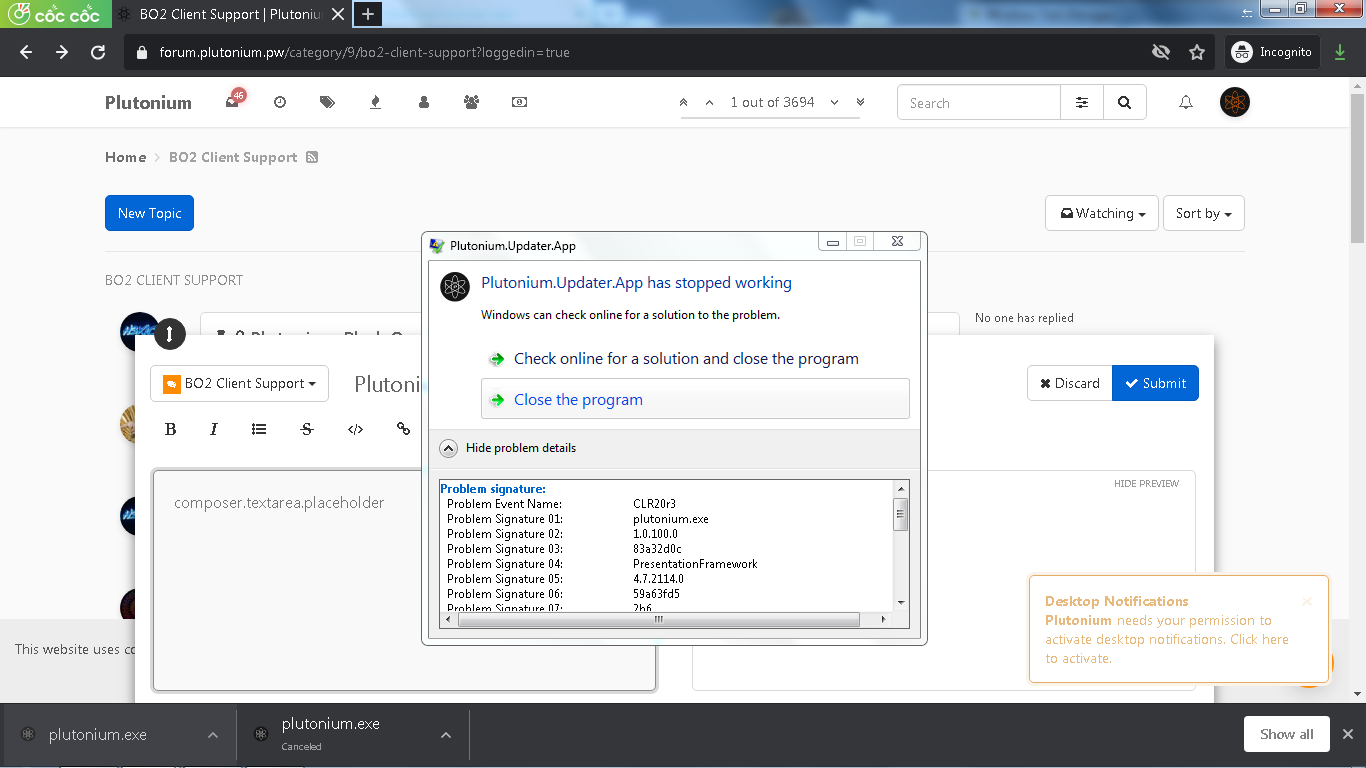Toggle bold formatting in the composer

(x=170, y=429)
